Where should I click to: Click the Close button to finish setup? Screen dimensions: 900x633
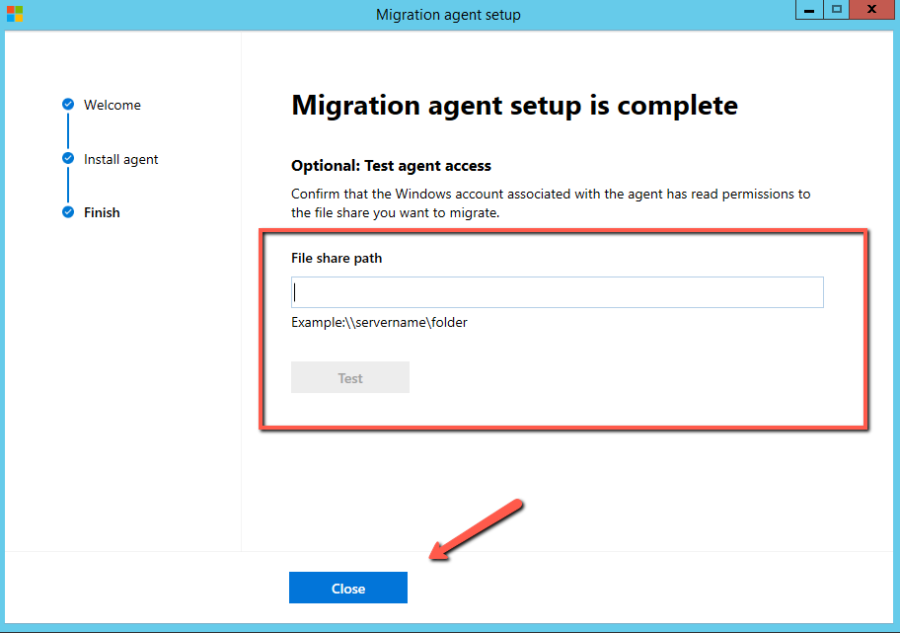[x=348, y=587]
